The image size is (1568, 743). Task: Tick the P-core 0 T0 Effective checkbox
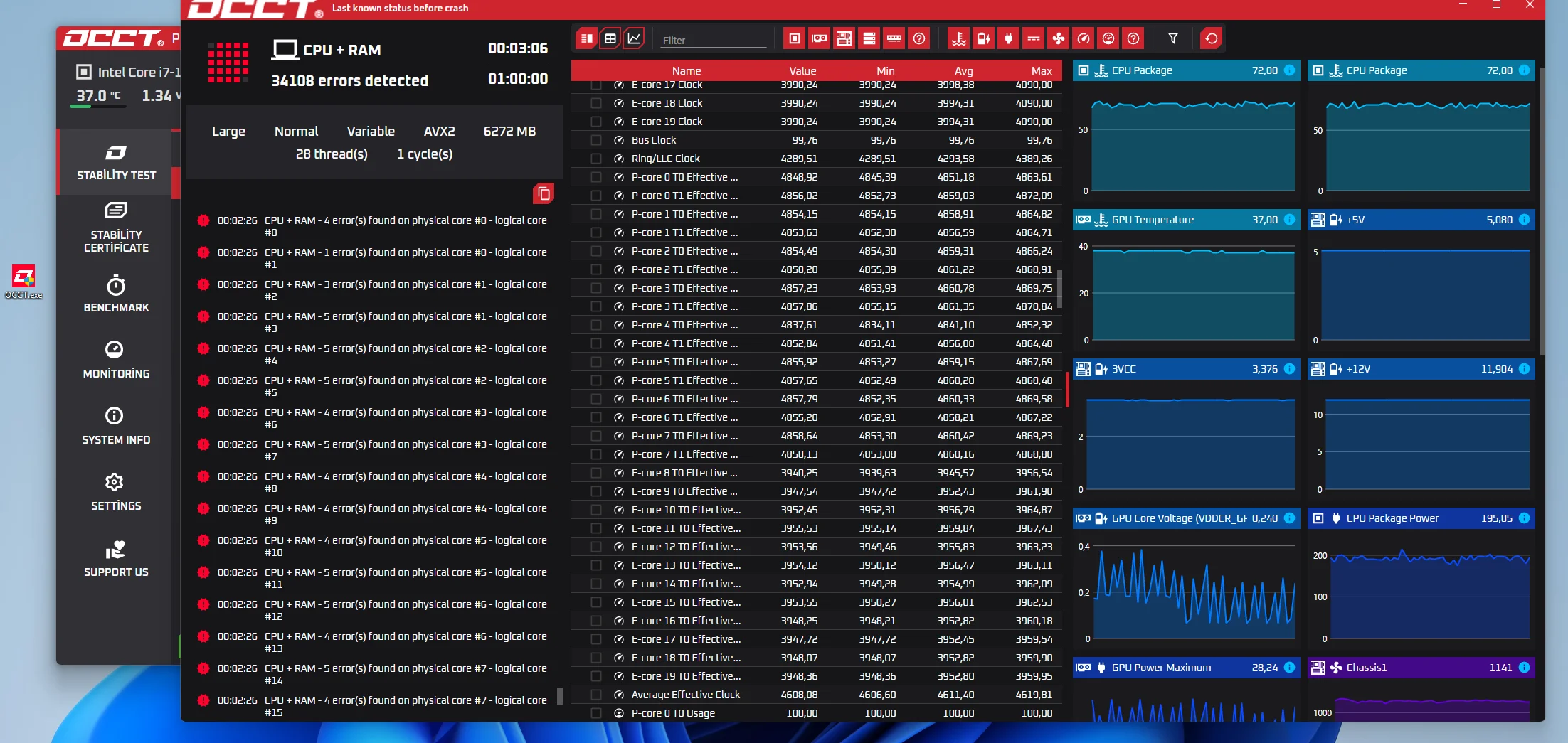(x=596, y=177)
